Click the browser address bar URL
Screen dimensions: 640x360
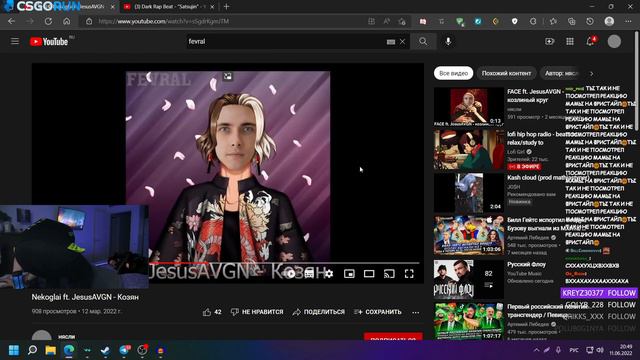[x=163, y=21]
